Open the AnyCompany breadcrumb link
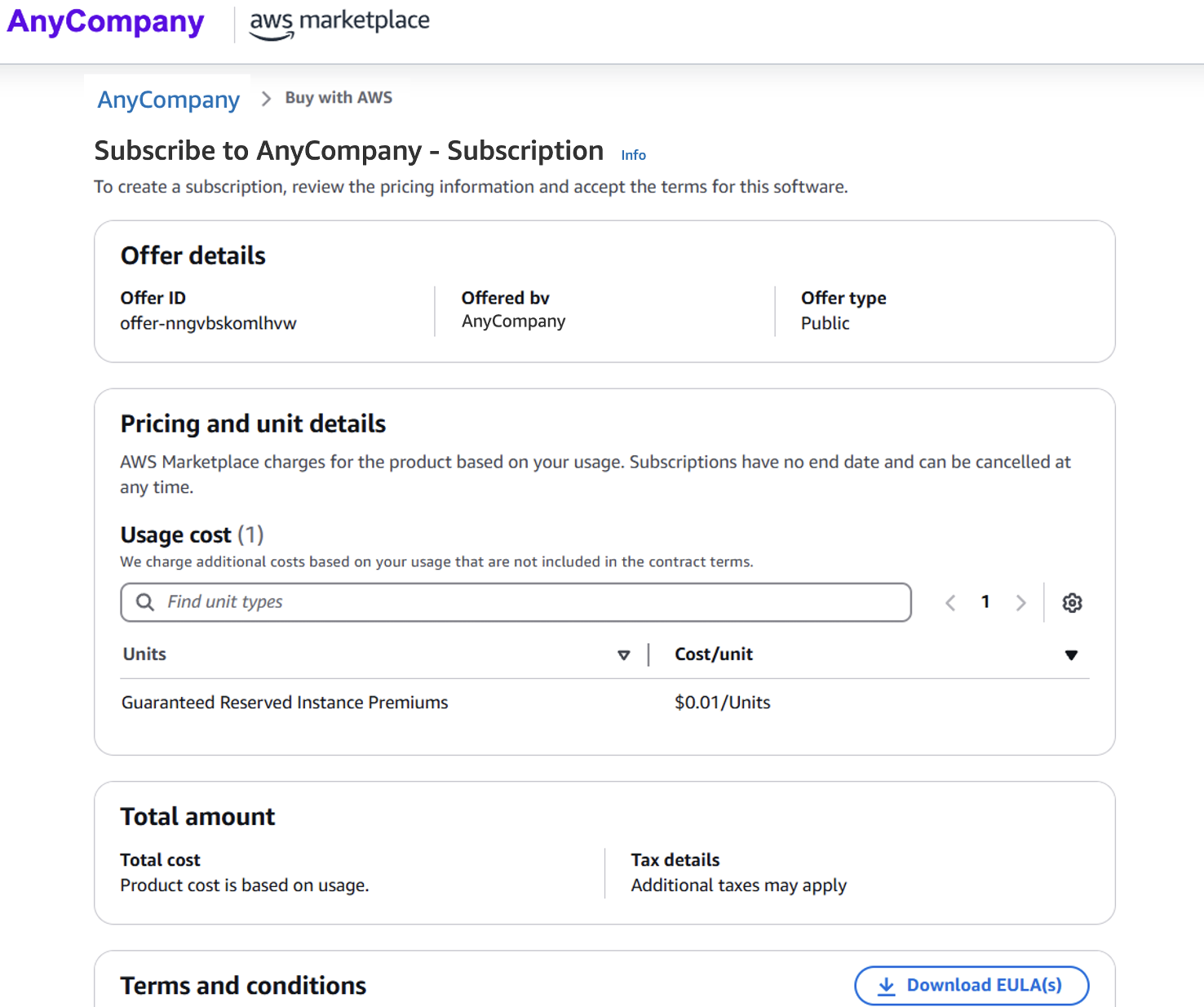This screenshot has width=1204, height=1007. pyautogui.click(x=169, y=100)
